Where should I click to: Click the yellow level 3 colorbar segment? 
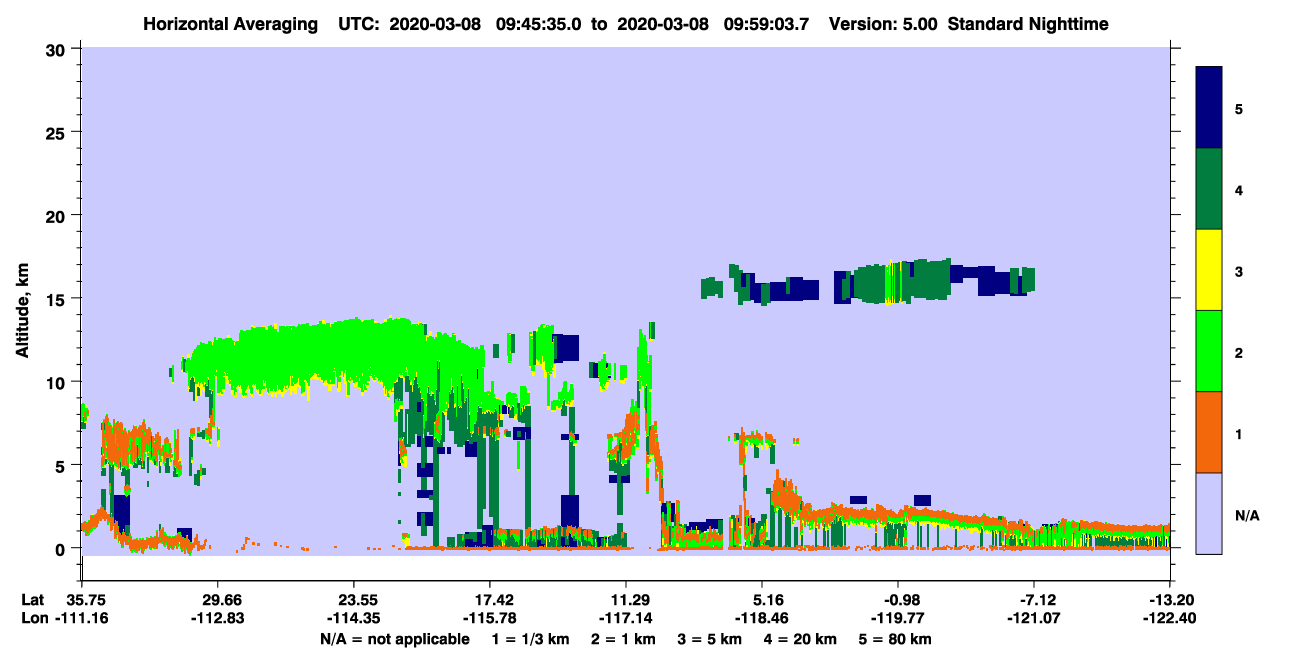point(1209,270)
